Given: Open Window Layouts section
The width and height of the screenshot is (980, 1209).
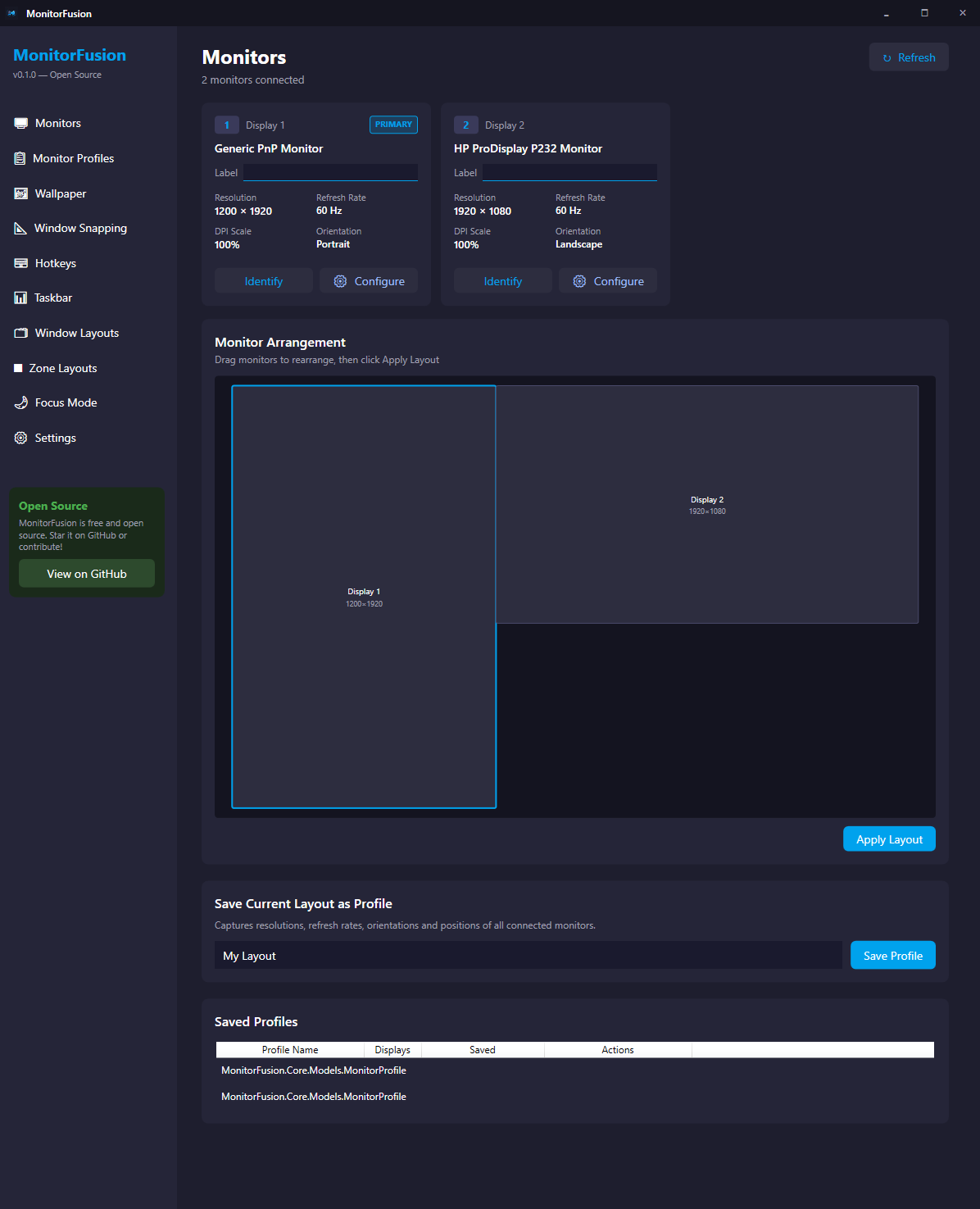Looking at the screenshot, I should tap(77, 333).
